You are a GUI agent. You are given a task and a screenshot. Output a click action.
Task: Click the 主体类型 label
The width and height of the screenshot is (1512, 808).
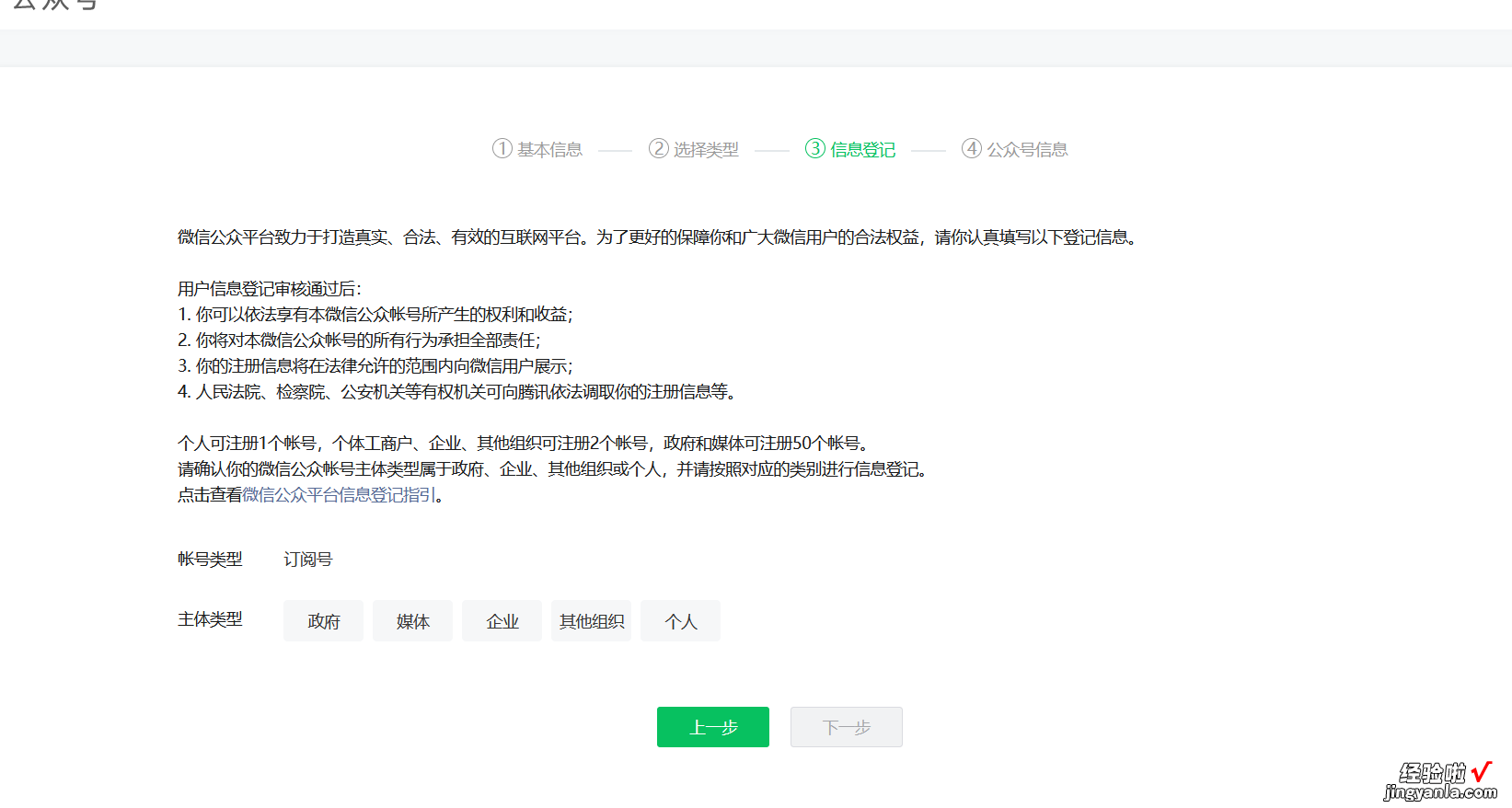[x=210, y=620]
